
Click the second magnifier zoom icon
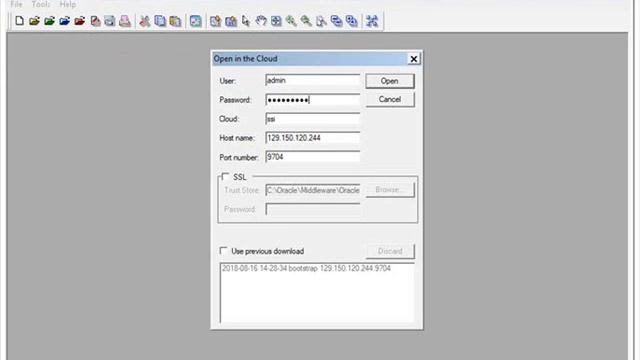[x=306, y=21]
